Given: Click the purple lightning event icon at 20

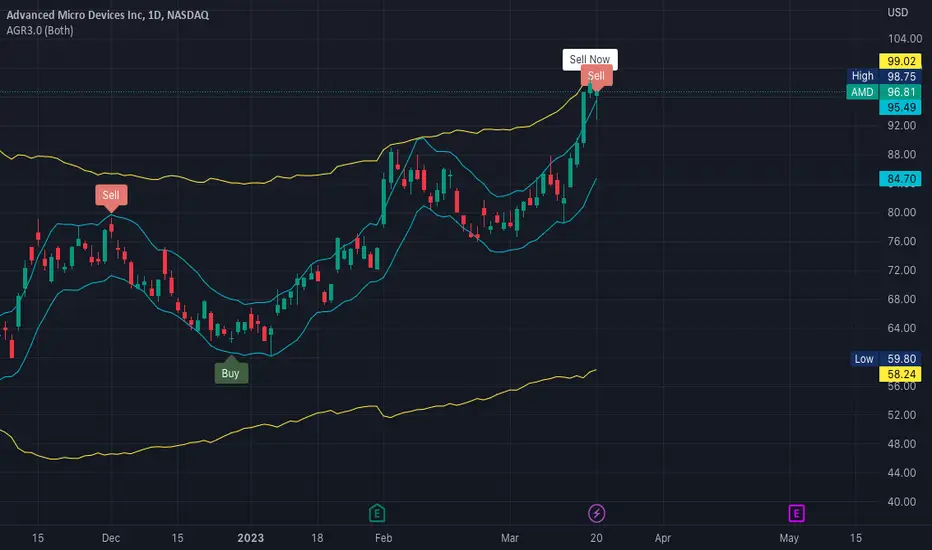Looking at the screenshot, I should (596, 513).
